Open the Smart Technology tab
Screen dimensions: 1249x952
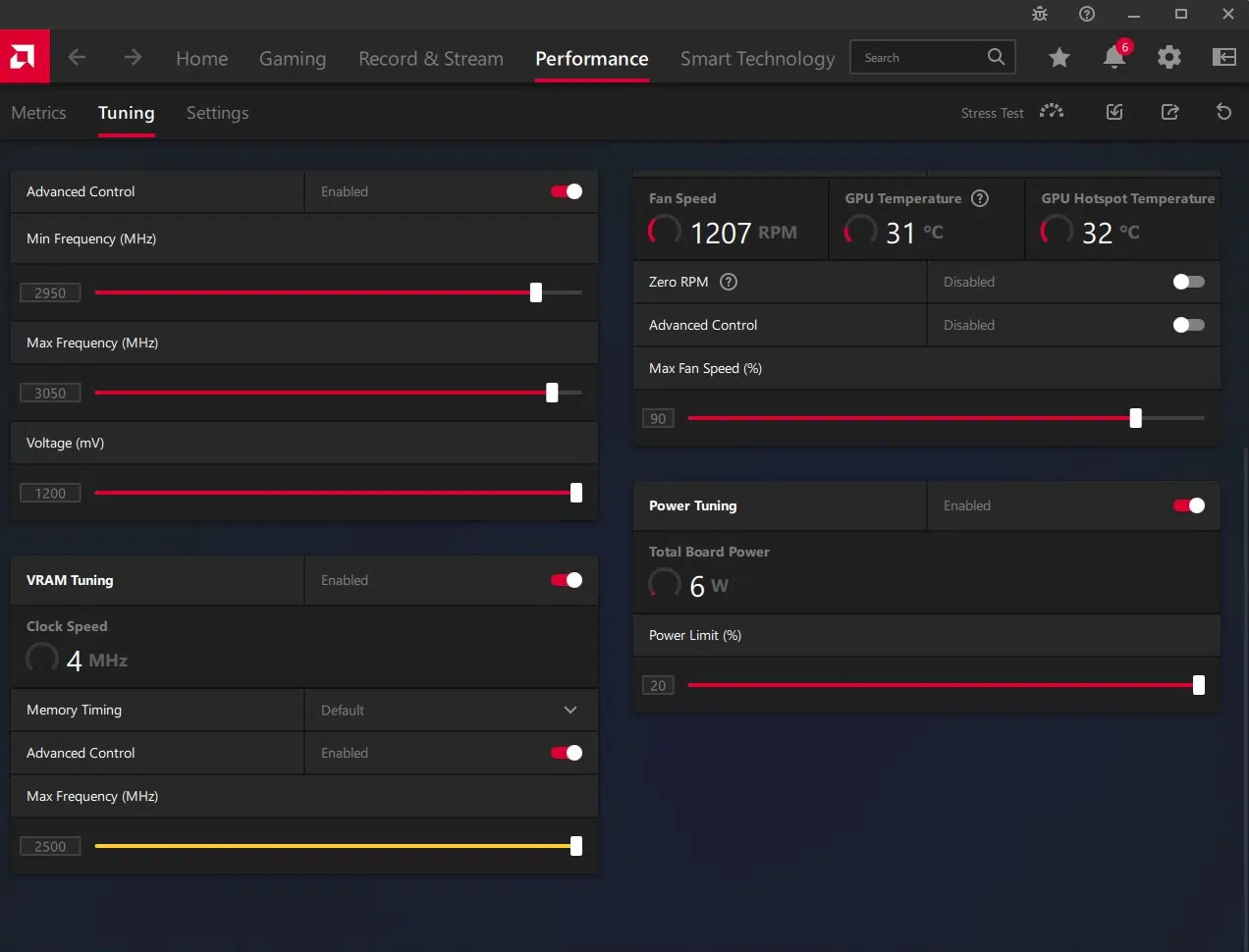pyautogui.click(x=758, y=59)
